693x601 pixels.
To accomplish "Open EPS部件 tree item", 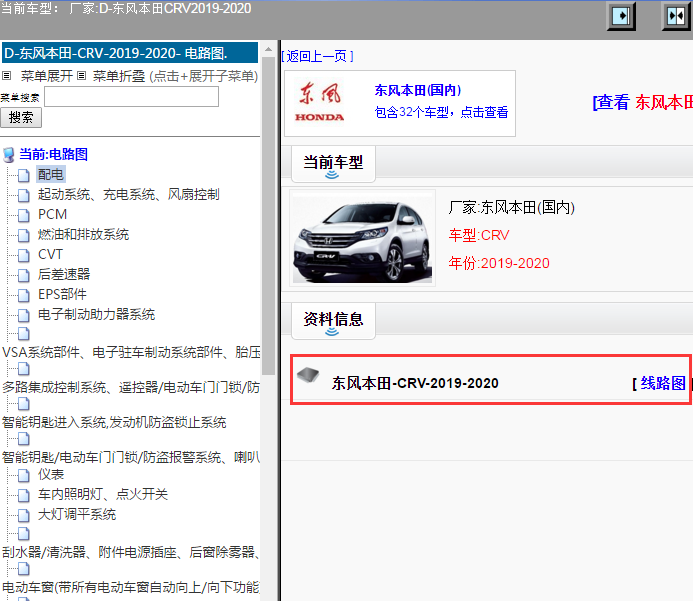I will coord(62,294).
